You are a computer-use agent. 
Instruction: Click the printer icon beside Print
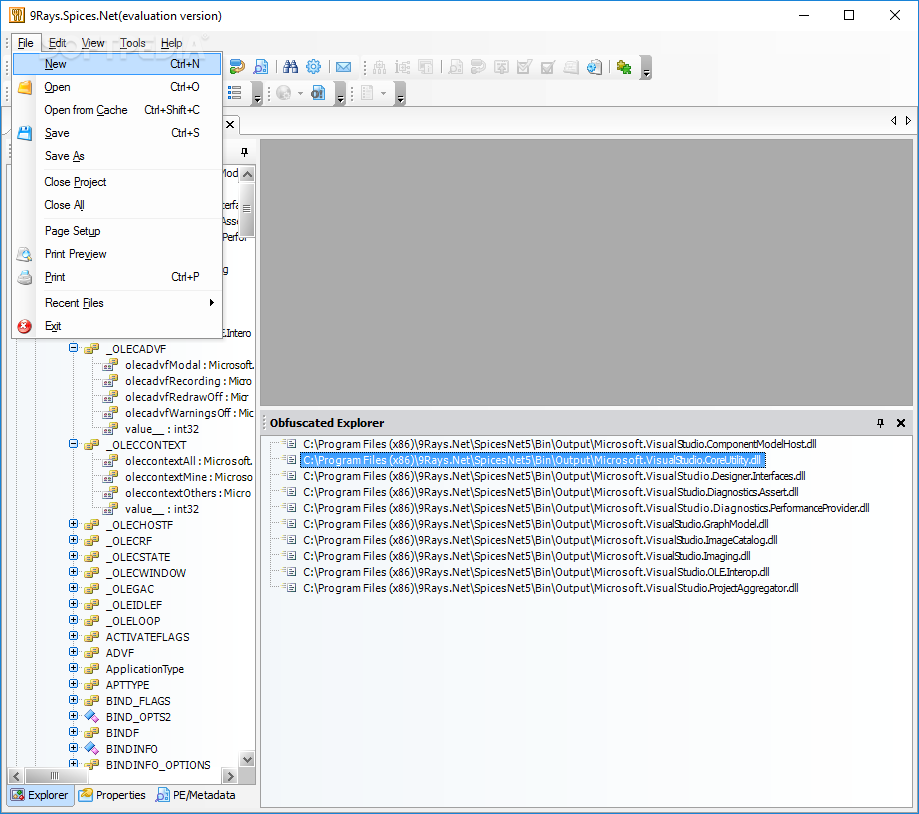[x=25, y=277]
